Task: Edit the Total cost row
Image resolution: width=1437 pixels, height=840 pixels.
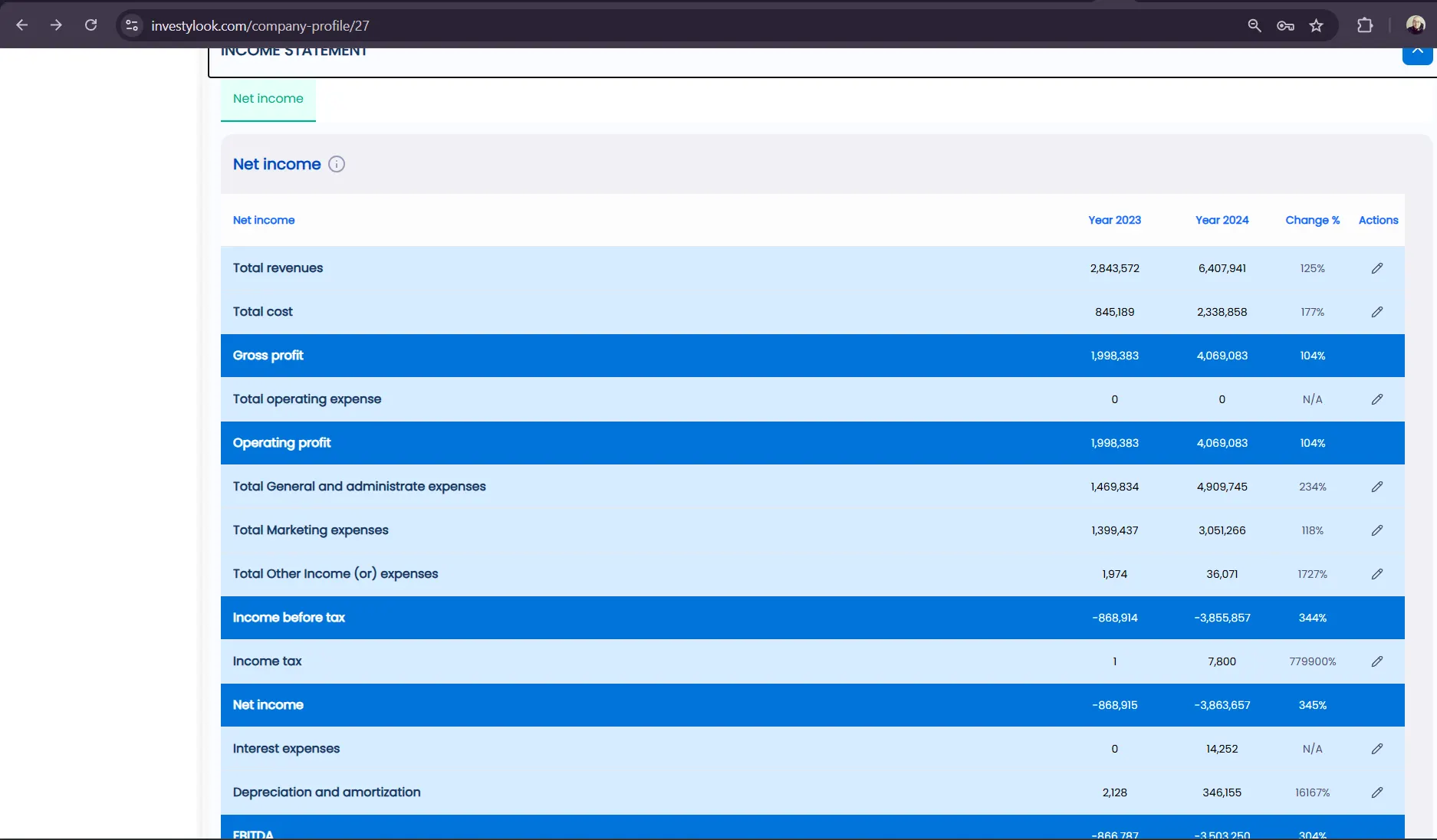Action: click(1377, 312)
